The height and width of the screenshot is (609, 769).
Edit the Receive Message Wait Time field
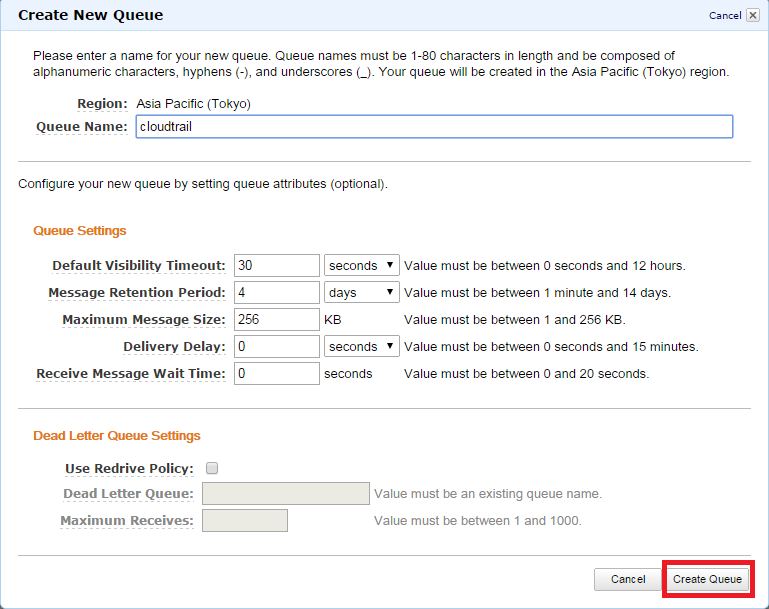[x=277, y=373]
